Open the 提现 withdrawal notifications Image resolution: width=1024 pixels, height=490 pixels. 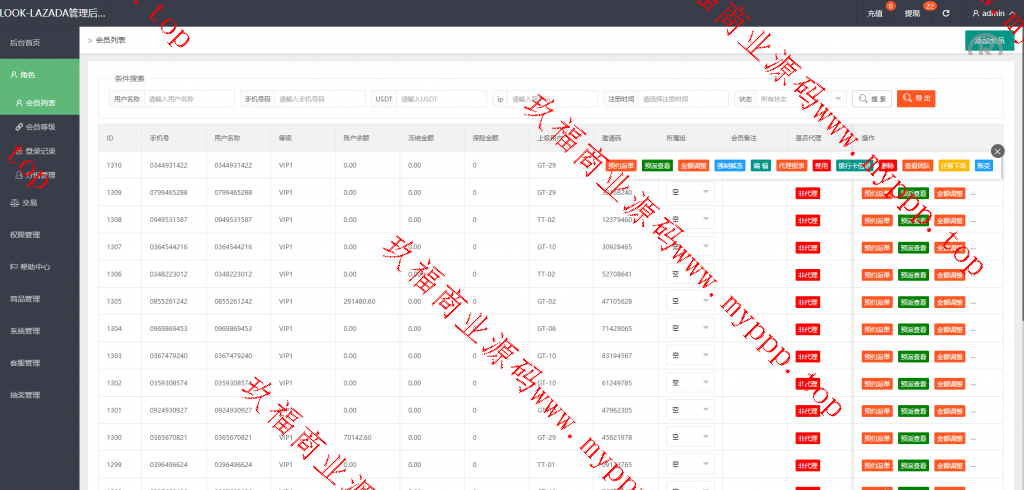[913, 13]
